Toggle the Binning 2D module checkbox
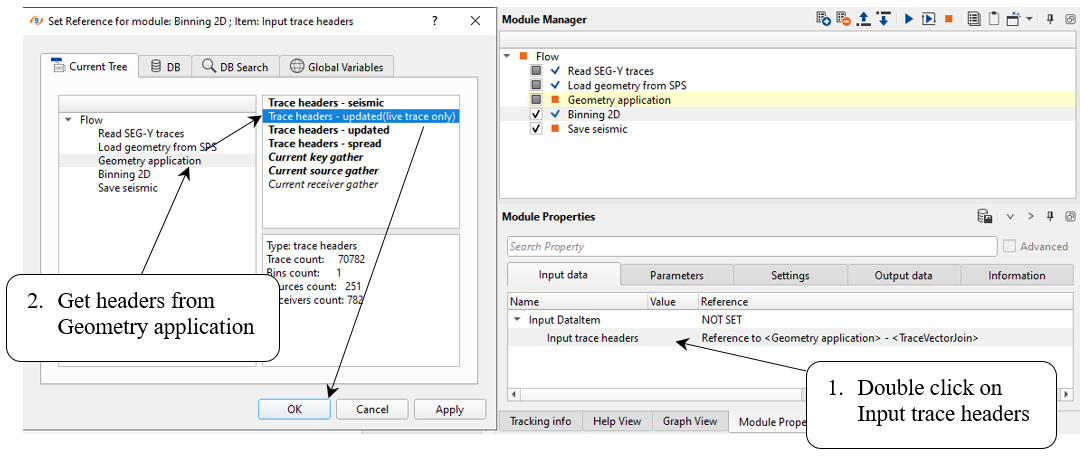Image resolution: width=1090 pixels, height=458 pixels. (537, 115)
